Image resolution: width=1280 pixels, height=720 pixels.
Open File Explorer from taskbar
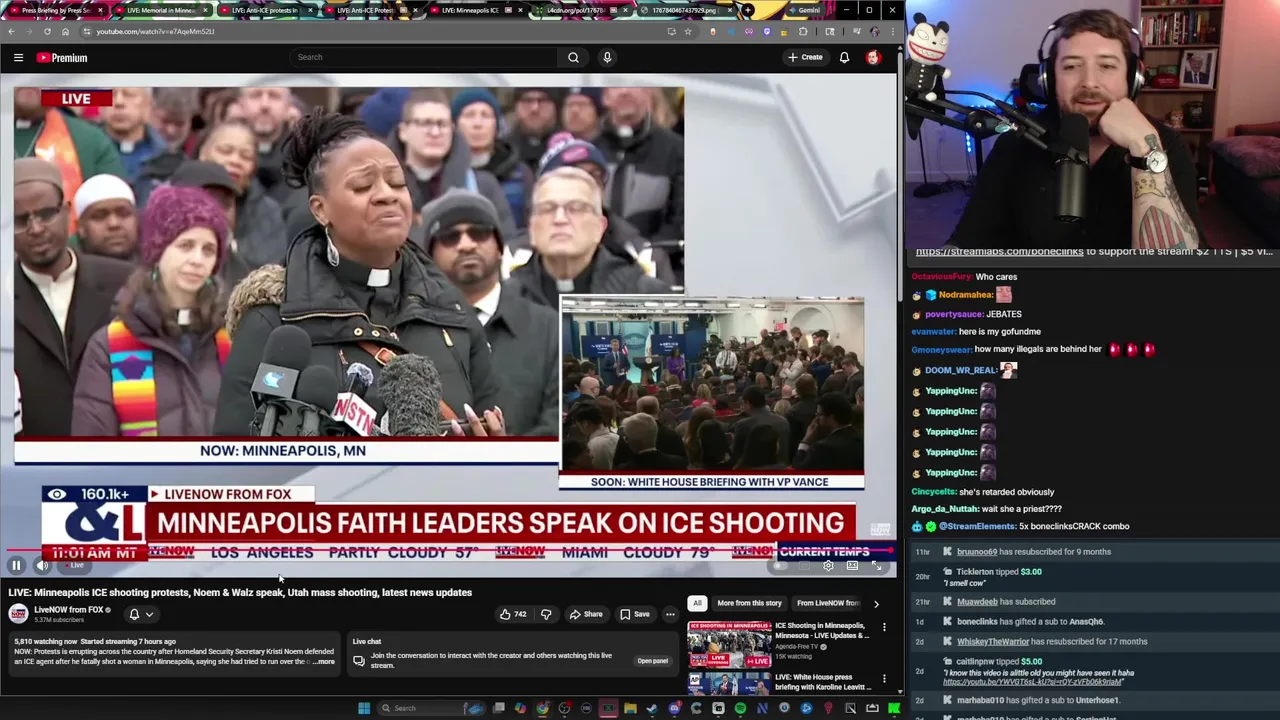point(630,708)
